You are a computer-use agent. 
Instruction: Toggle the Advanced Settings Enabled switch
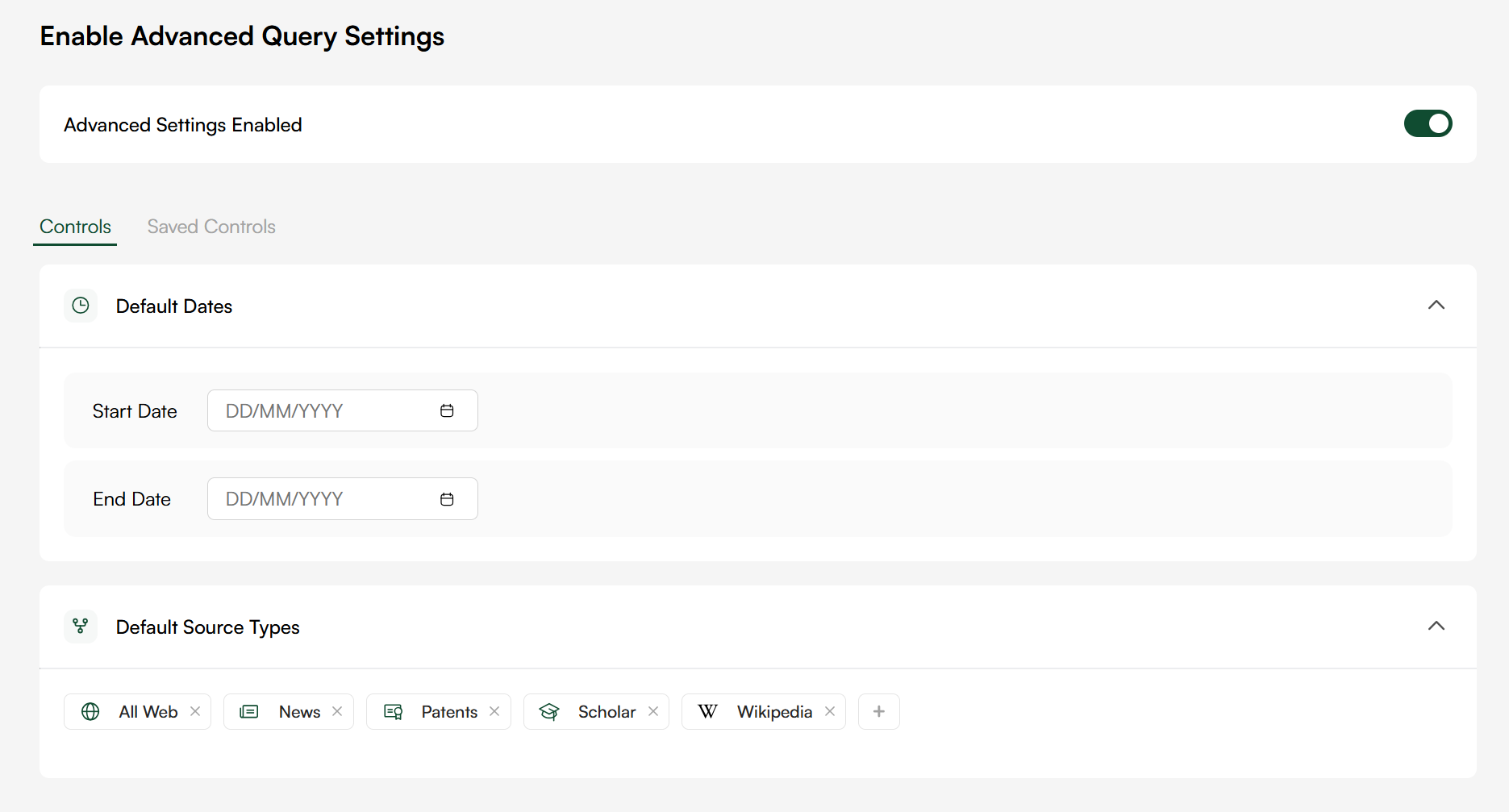point(1428,124)
